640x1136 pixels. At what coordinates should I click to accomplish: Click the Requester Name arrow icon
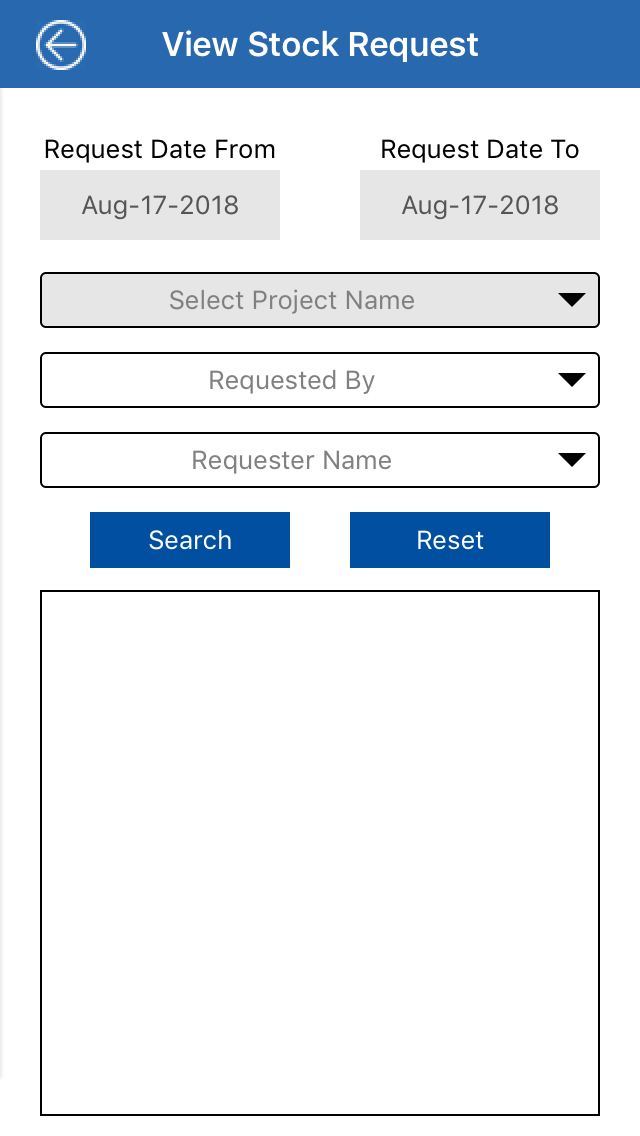571,460
